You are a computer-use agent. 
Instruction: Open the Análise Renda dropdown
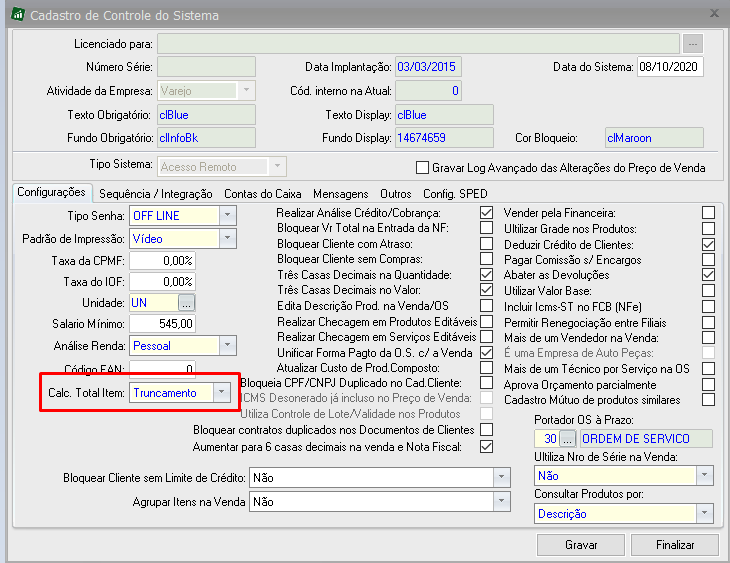click(x=227, y=346)
